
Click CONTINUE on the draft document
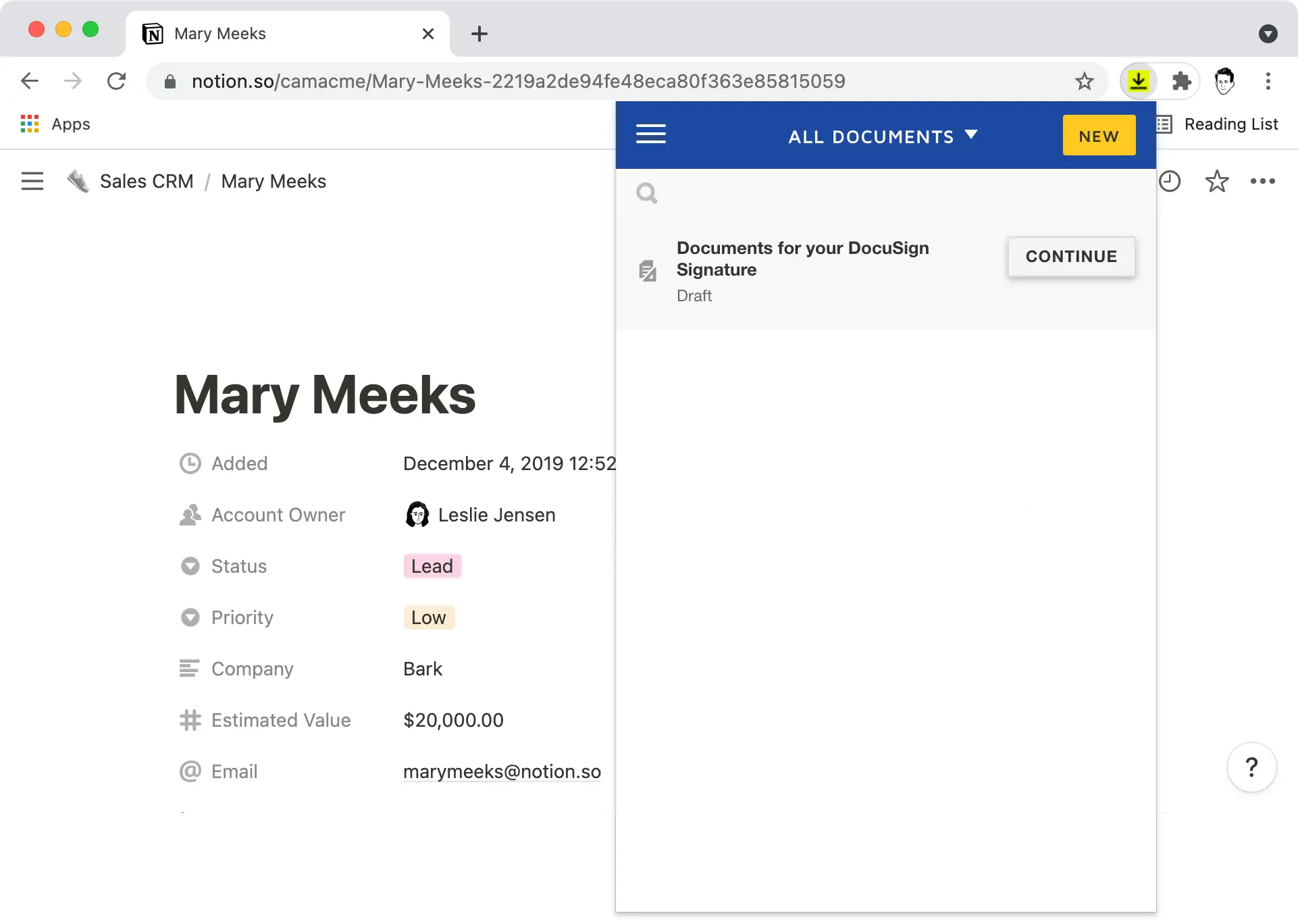pyautogui.click(x=1071, y=257)
